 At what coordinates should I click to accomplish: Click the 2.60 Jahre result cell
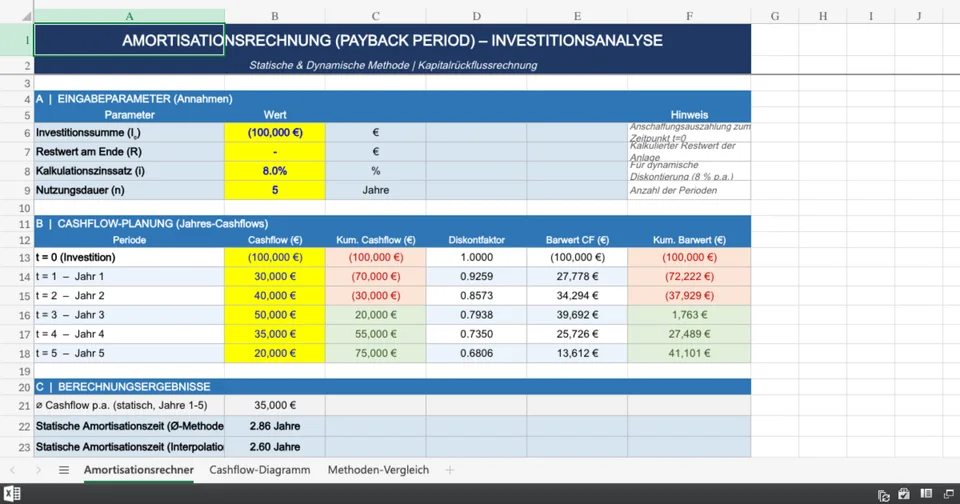[275, 447]
